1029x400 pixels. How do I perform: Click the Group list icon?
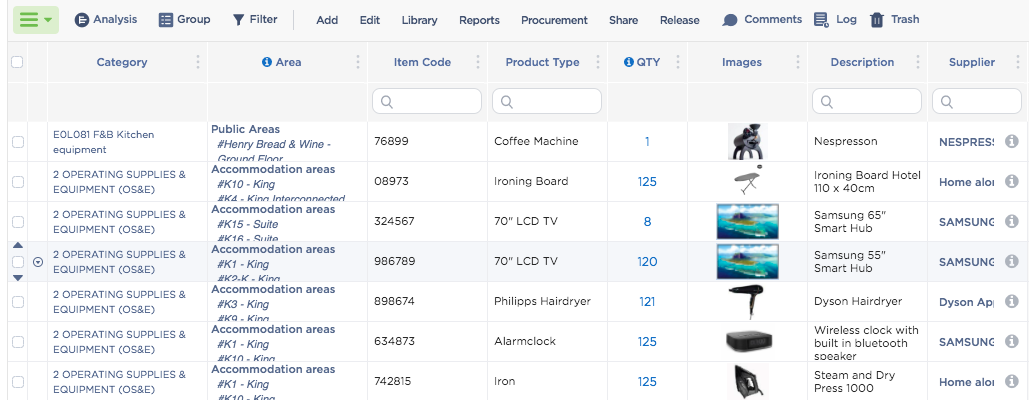click(166, 20)
